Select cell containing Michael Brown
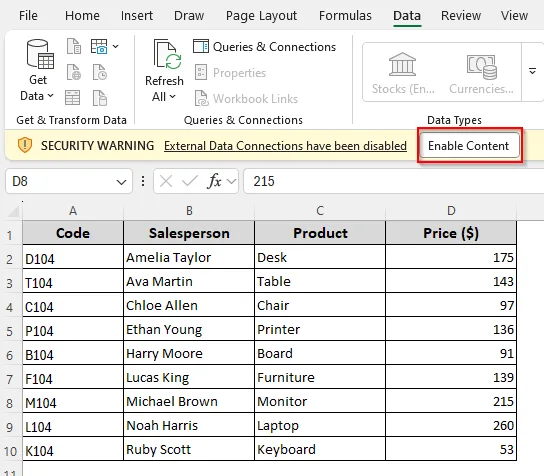This screenshot has height=476, width=544. click(x=189, y=401)
